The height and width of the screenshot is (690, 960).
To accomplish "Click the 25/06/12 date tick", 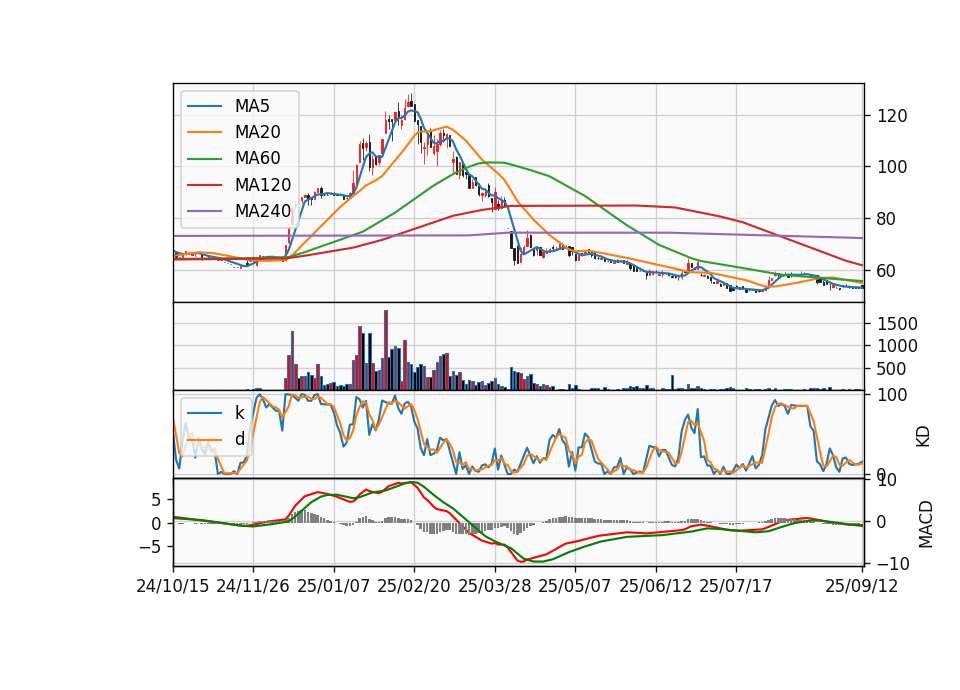I will [656, 586].
